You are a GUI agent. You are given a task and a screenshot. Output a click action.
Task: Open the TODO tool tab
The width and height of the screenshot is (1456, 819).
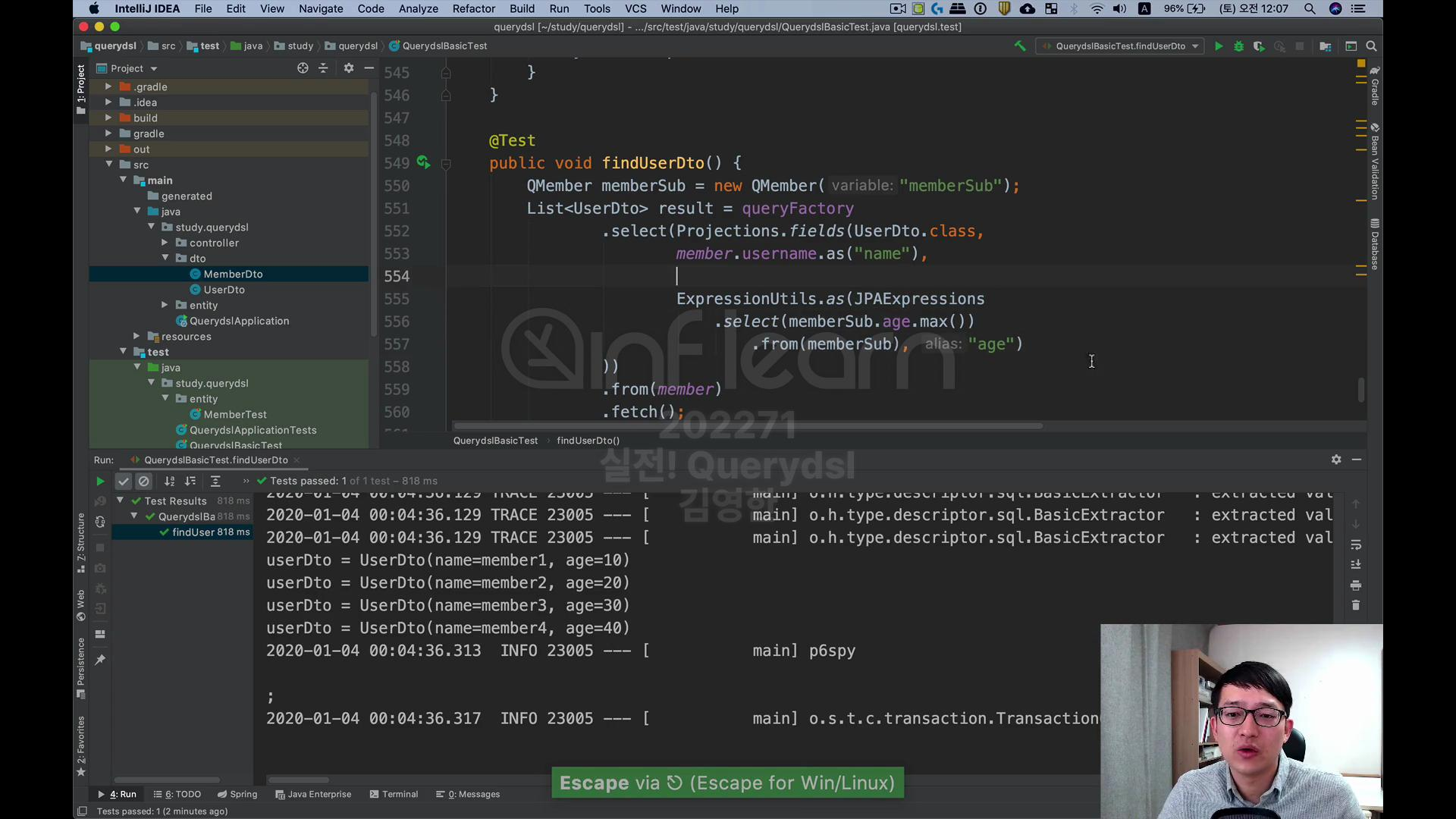177,794
